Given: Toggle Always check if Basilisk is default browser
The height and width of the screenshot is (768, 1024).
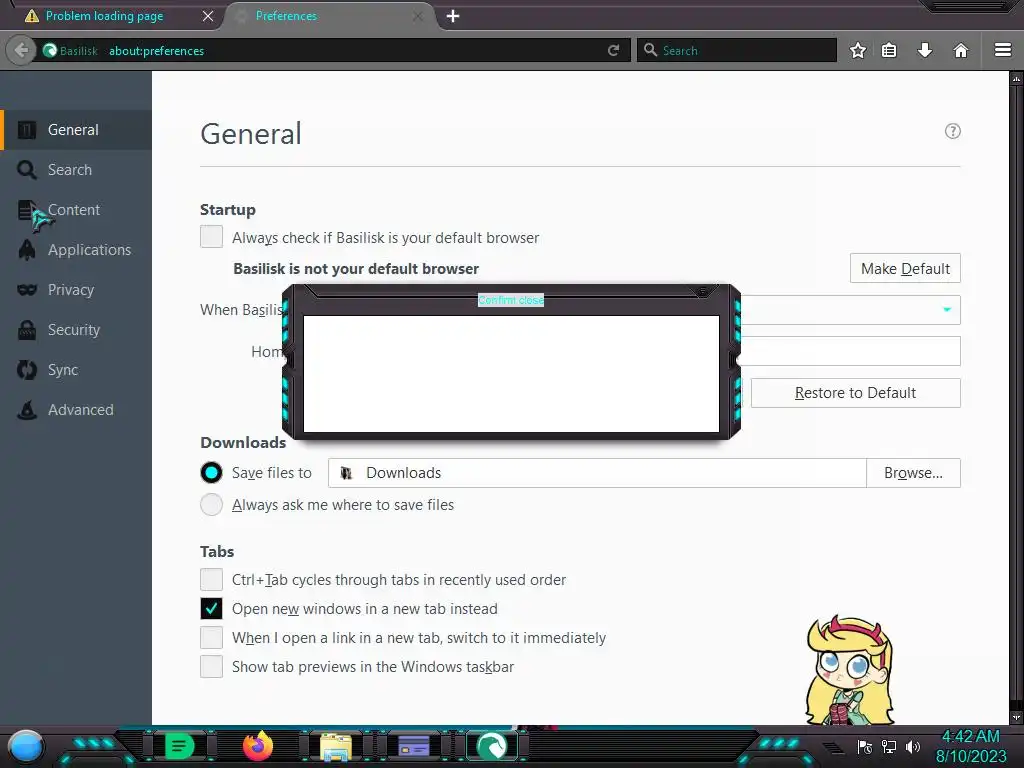Looking at the screenshot, I should tap(211, 236).
